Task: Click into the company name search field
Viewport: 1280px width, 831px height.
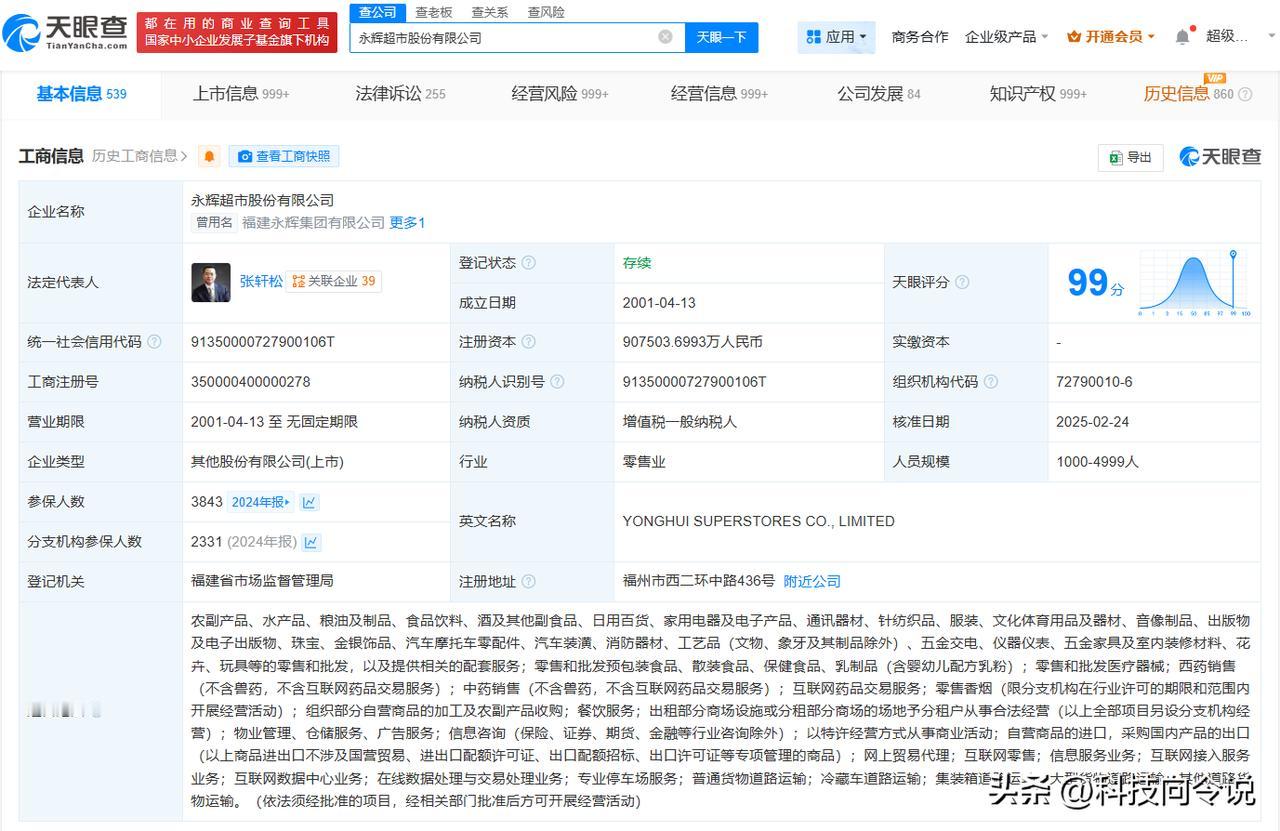Action: coord(505,37)
